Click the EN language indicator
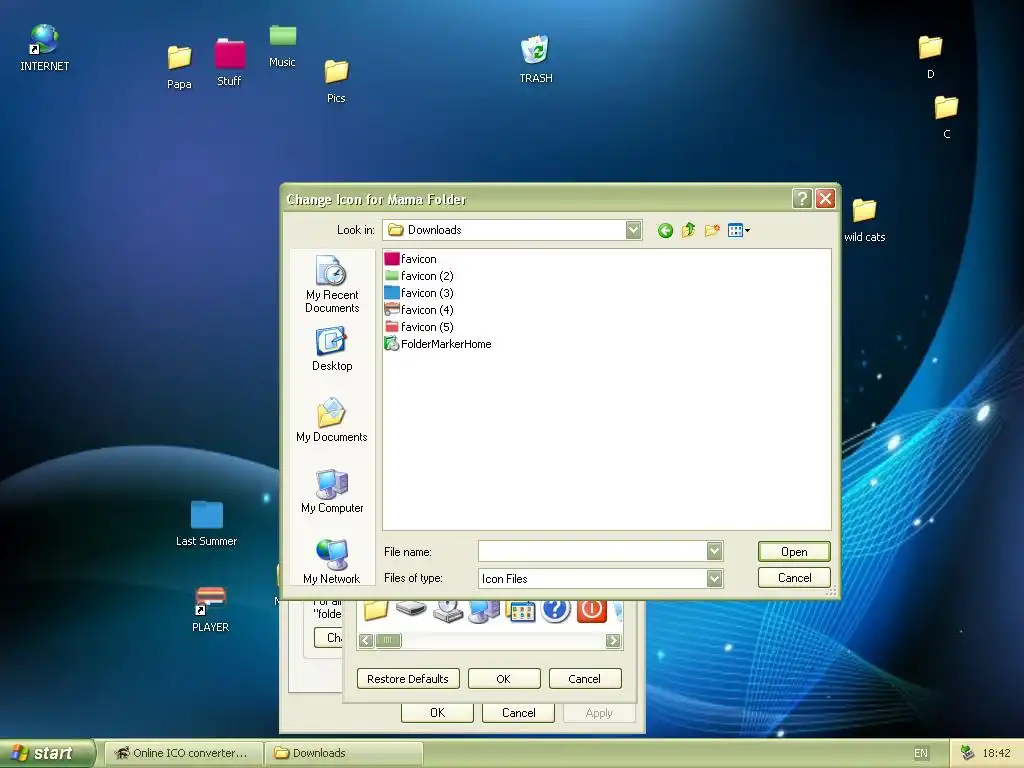 [x=921, y=753]
